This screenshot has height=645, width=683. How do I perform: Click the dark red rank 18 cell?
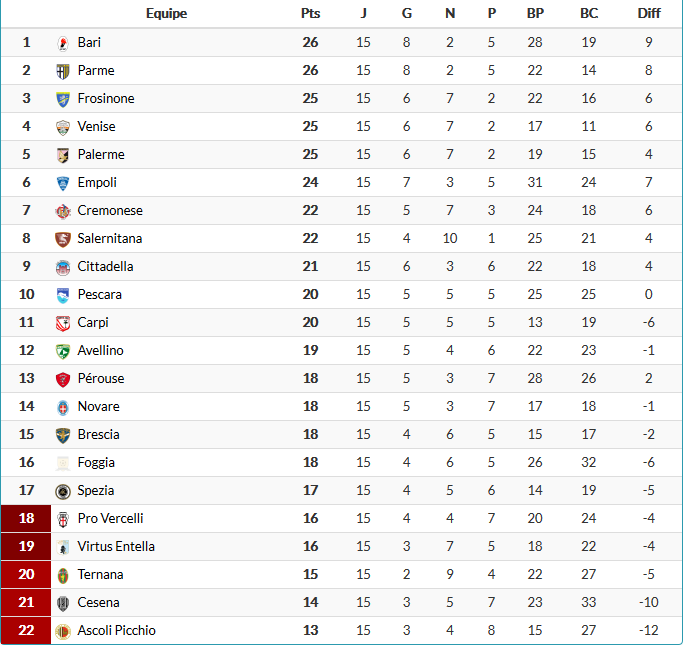(x=27, y=519)
